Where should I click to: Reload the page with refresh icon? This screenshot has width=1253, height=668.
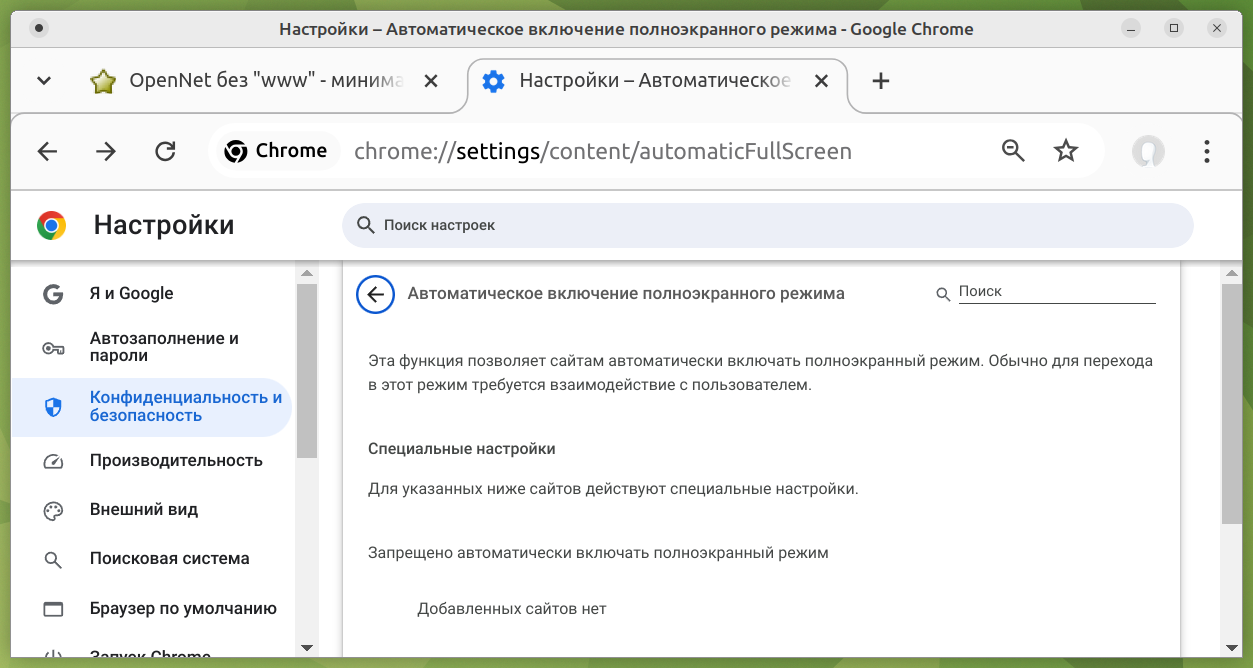(x=165, y=151)
